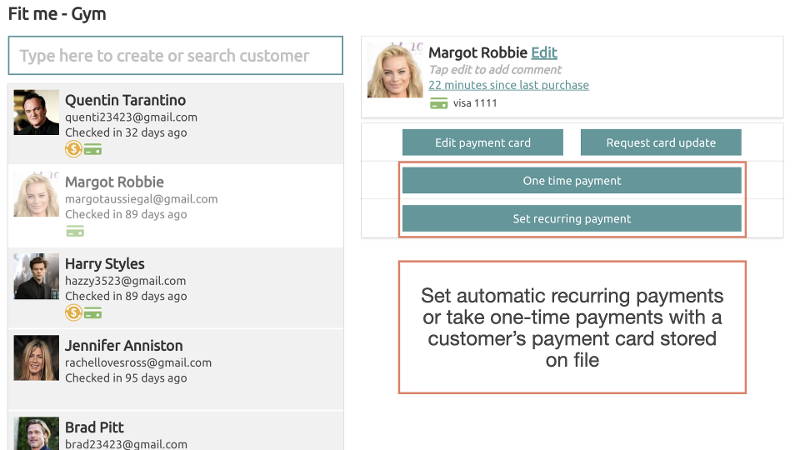The height and width of the screenshot is (450, 800).
Task: Open Harry Styles' profile photo
Action: click(x=36, y=276)
